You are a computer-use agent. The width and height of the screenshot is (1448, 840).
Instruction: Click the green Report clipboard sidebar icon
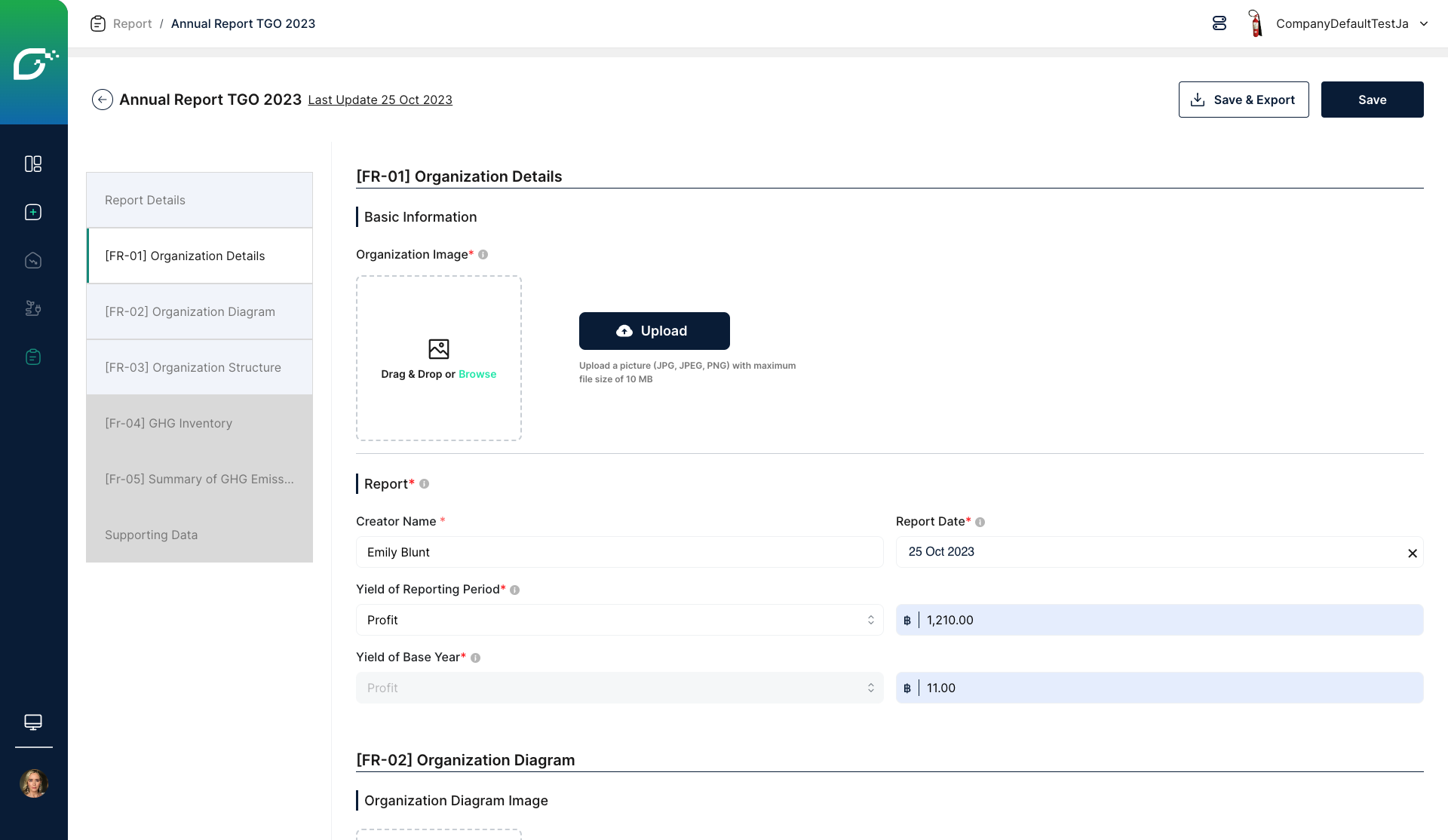point(33,357)
